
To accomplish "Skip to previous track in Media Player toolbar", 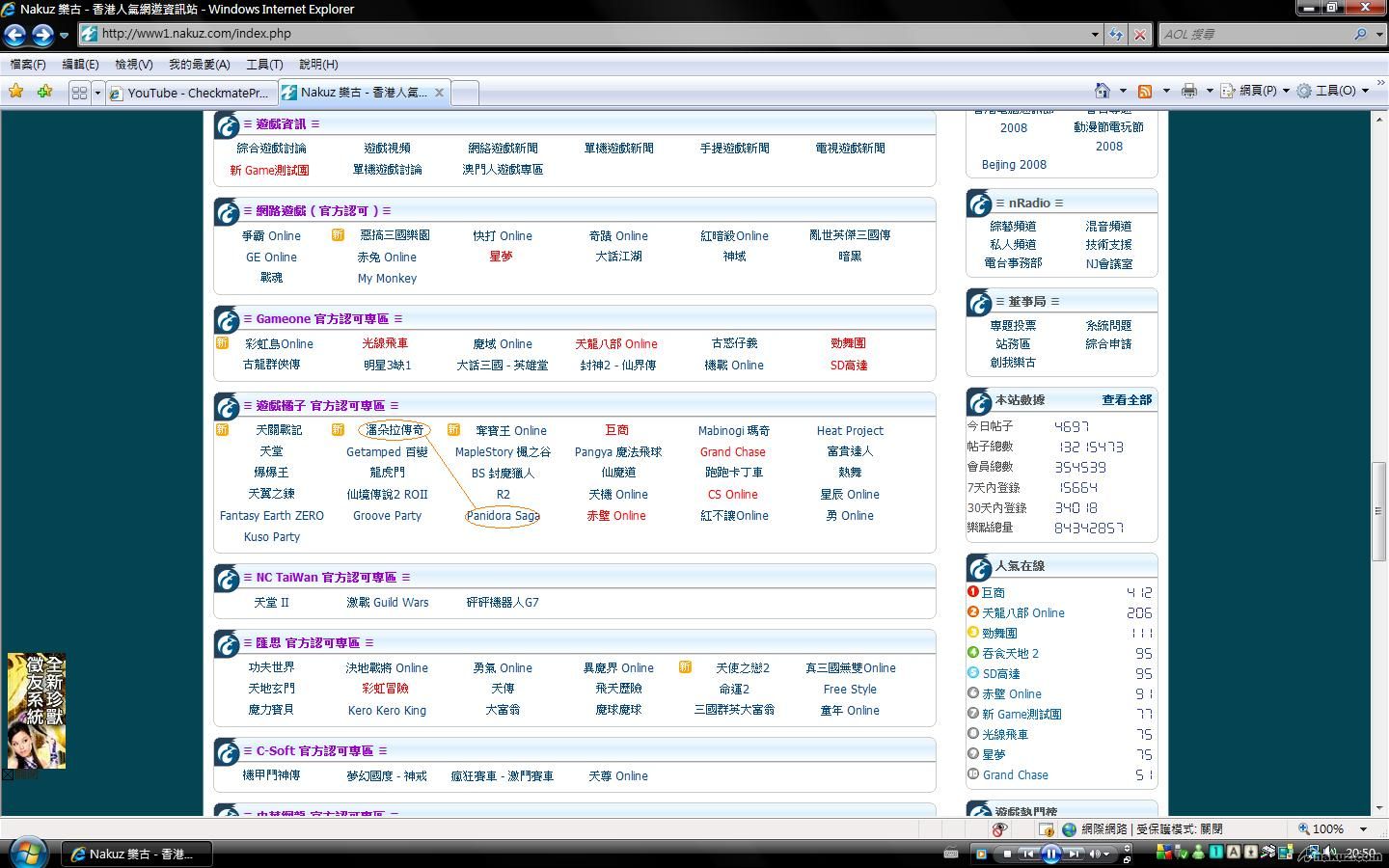I will click(x=1028, y=854).
